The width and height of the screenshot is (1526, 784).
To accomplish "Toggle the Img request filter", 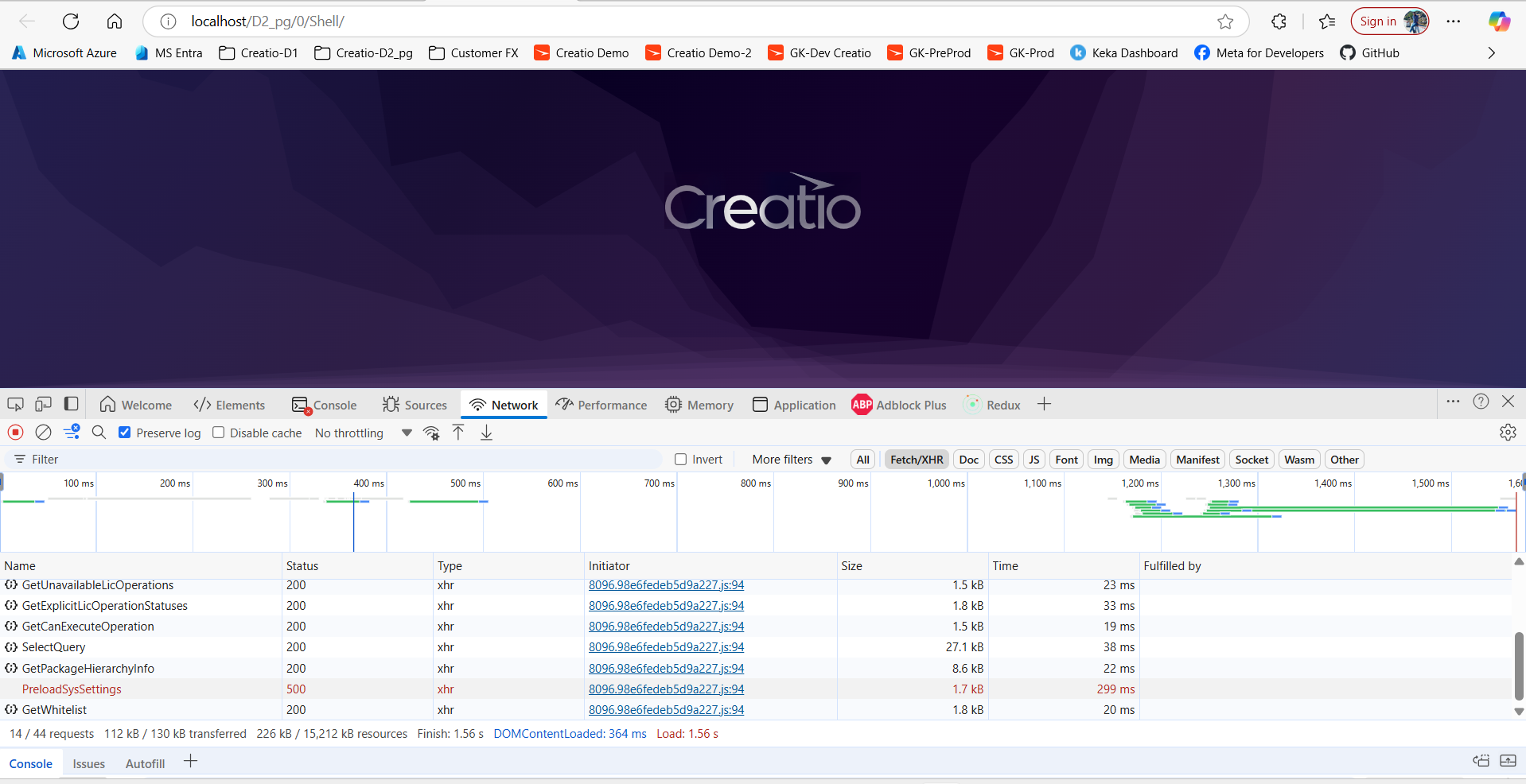I will pyautogui.click(x=1103, y=460).
